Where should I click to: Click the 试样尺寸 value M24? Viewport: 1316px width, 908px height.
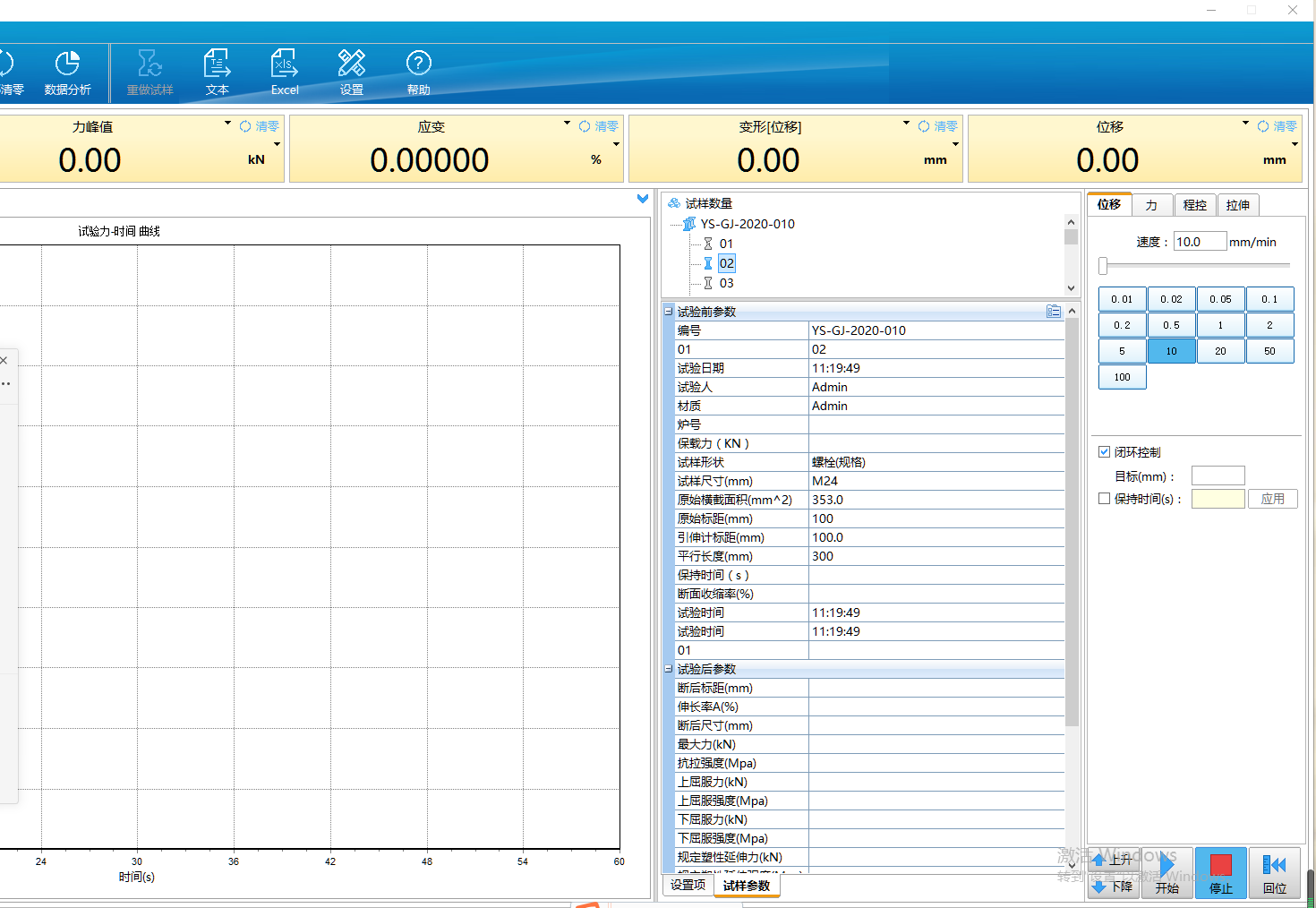tap(936, 481)
